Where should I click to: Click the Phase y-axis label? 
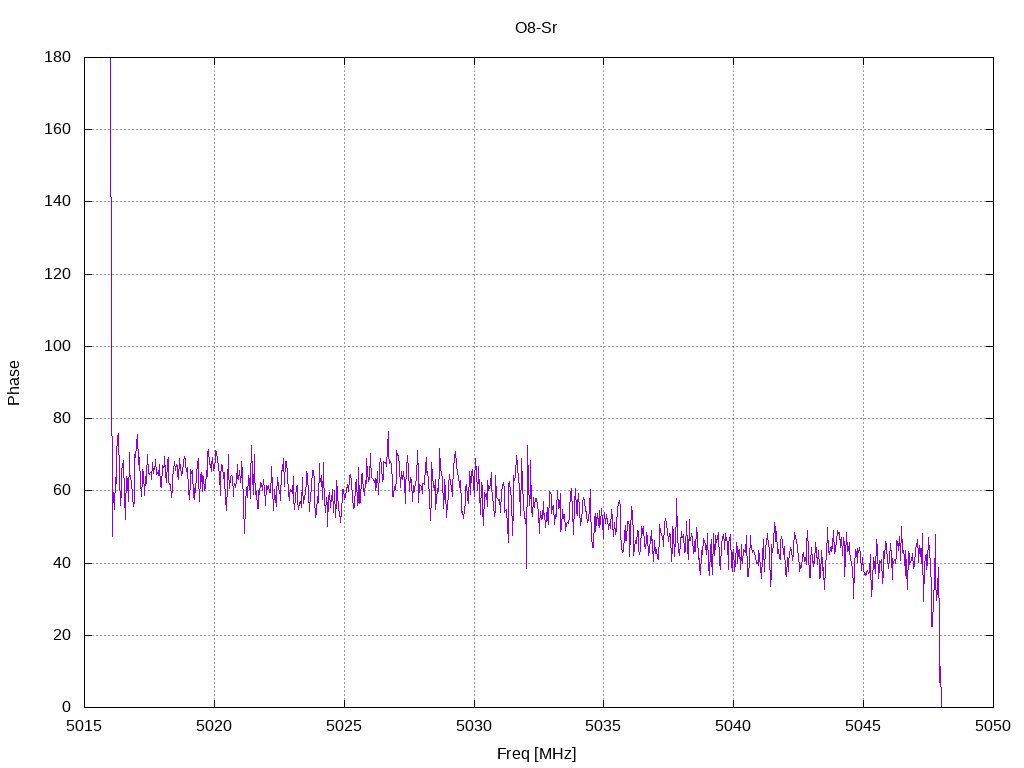pyautogui.click(x=14, y=383)
